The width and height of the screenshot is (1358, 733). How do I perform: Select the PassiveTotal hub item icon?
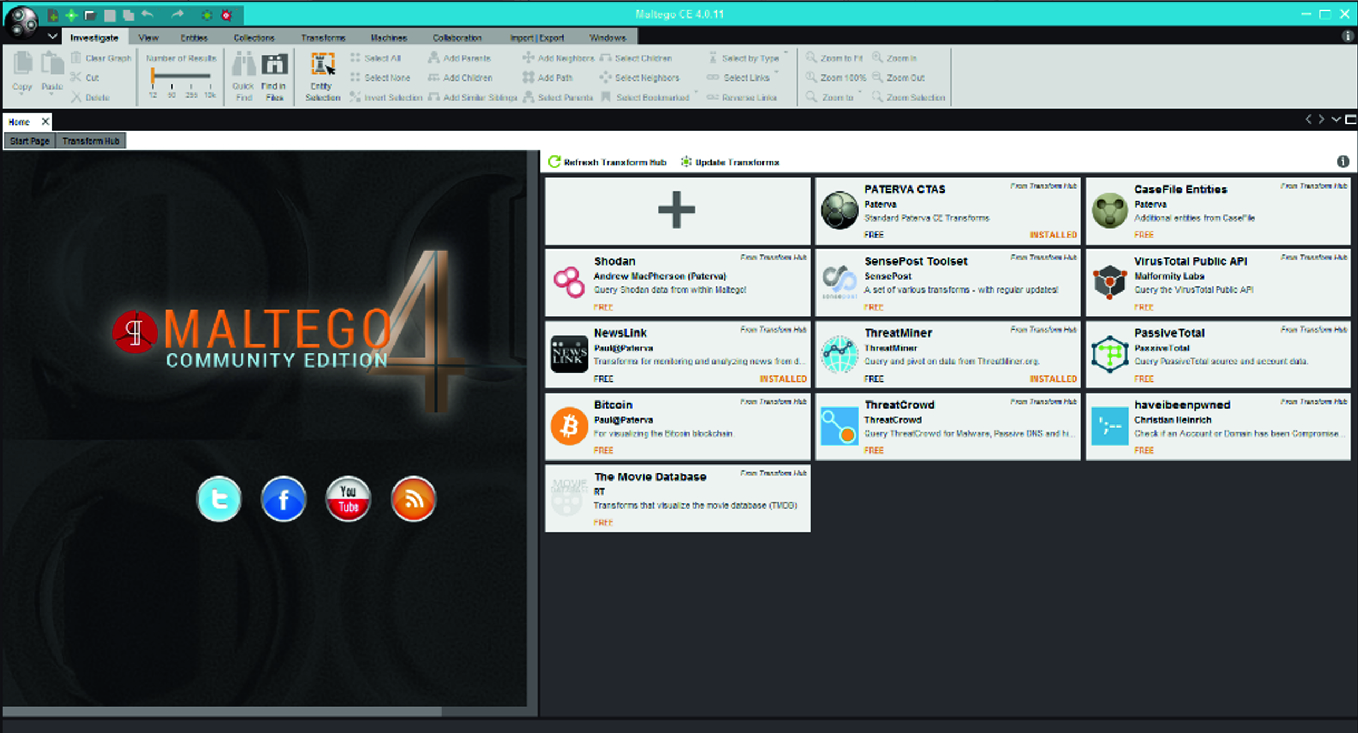tap(1109, 354)
